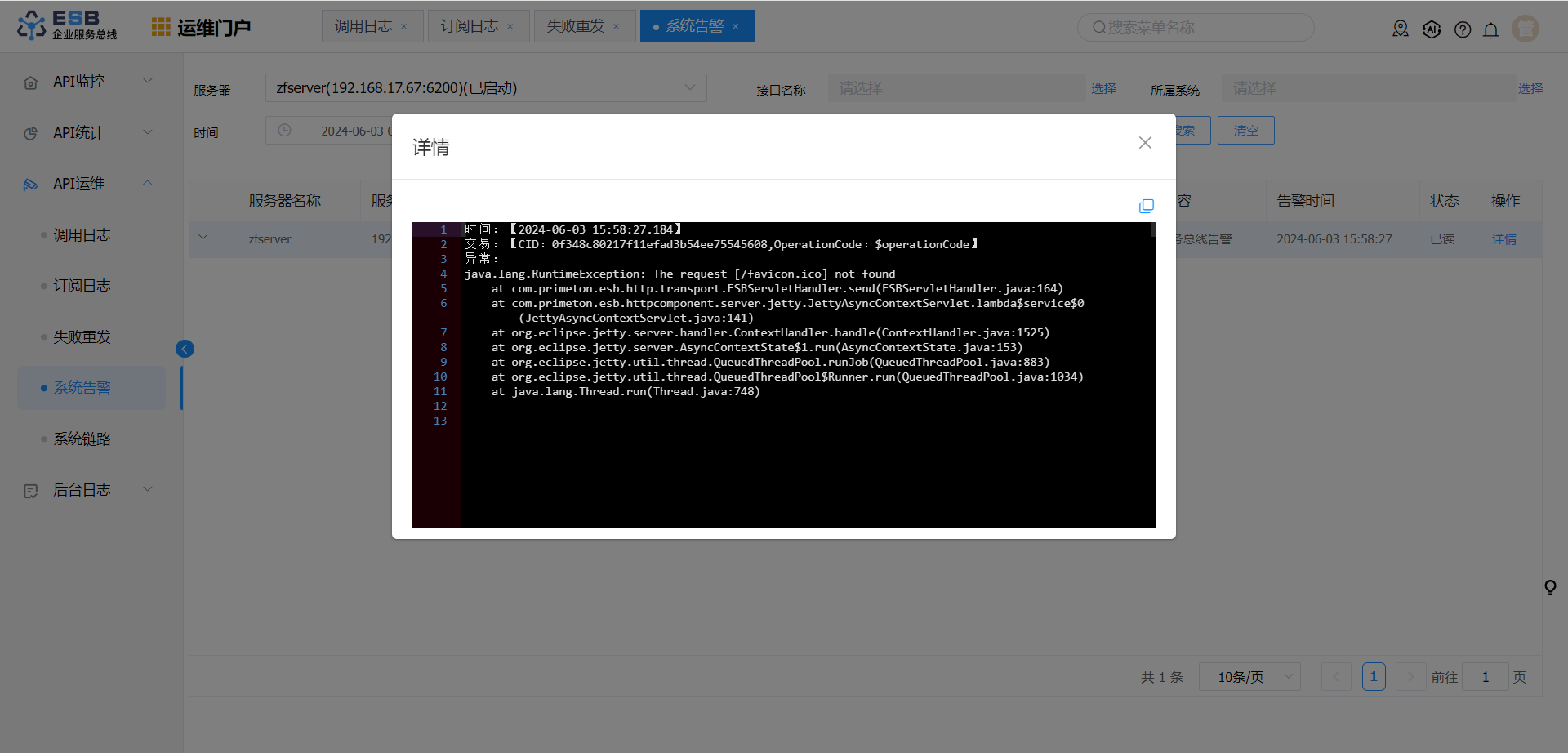Switch to the 失败重发 tab

coord(576,26)
